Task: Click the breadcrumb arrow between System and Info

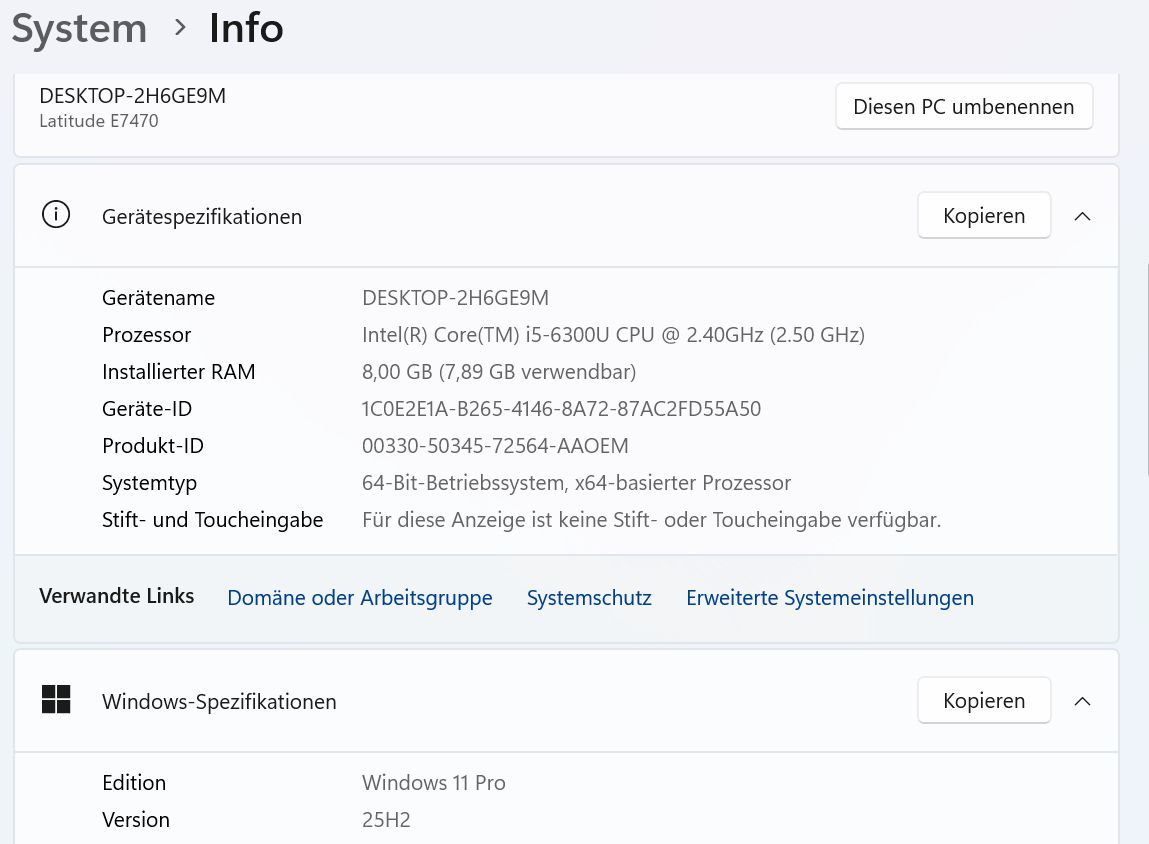Action: coord(180,28)
